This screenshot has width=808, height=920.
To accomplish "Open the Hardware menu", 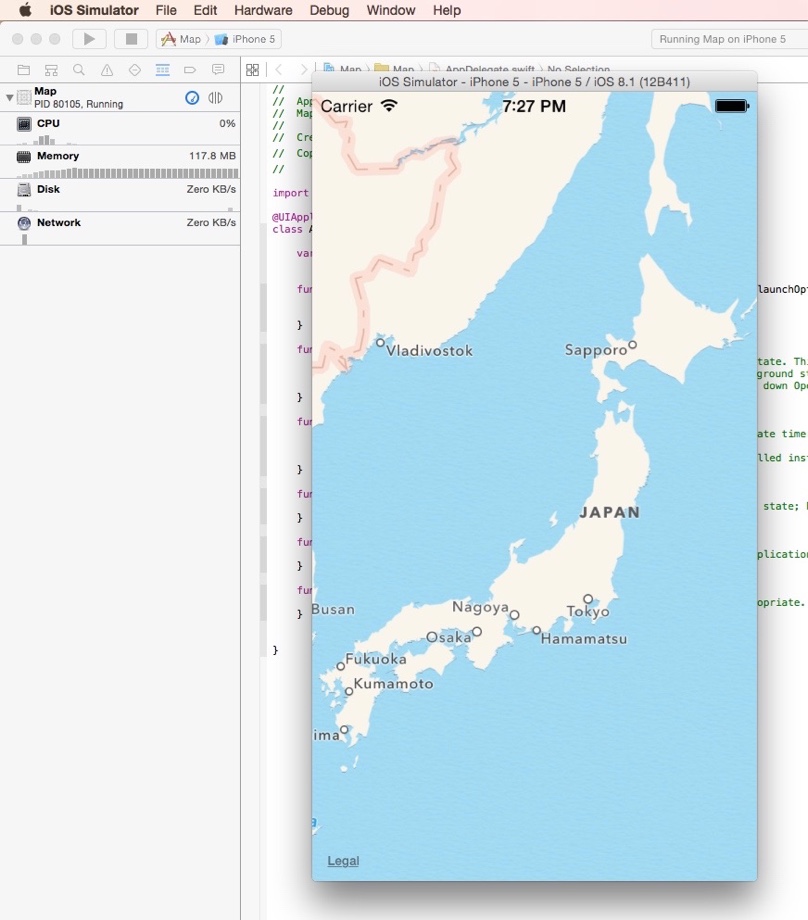I will coord(263,10).
